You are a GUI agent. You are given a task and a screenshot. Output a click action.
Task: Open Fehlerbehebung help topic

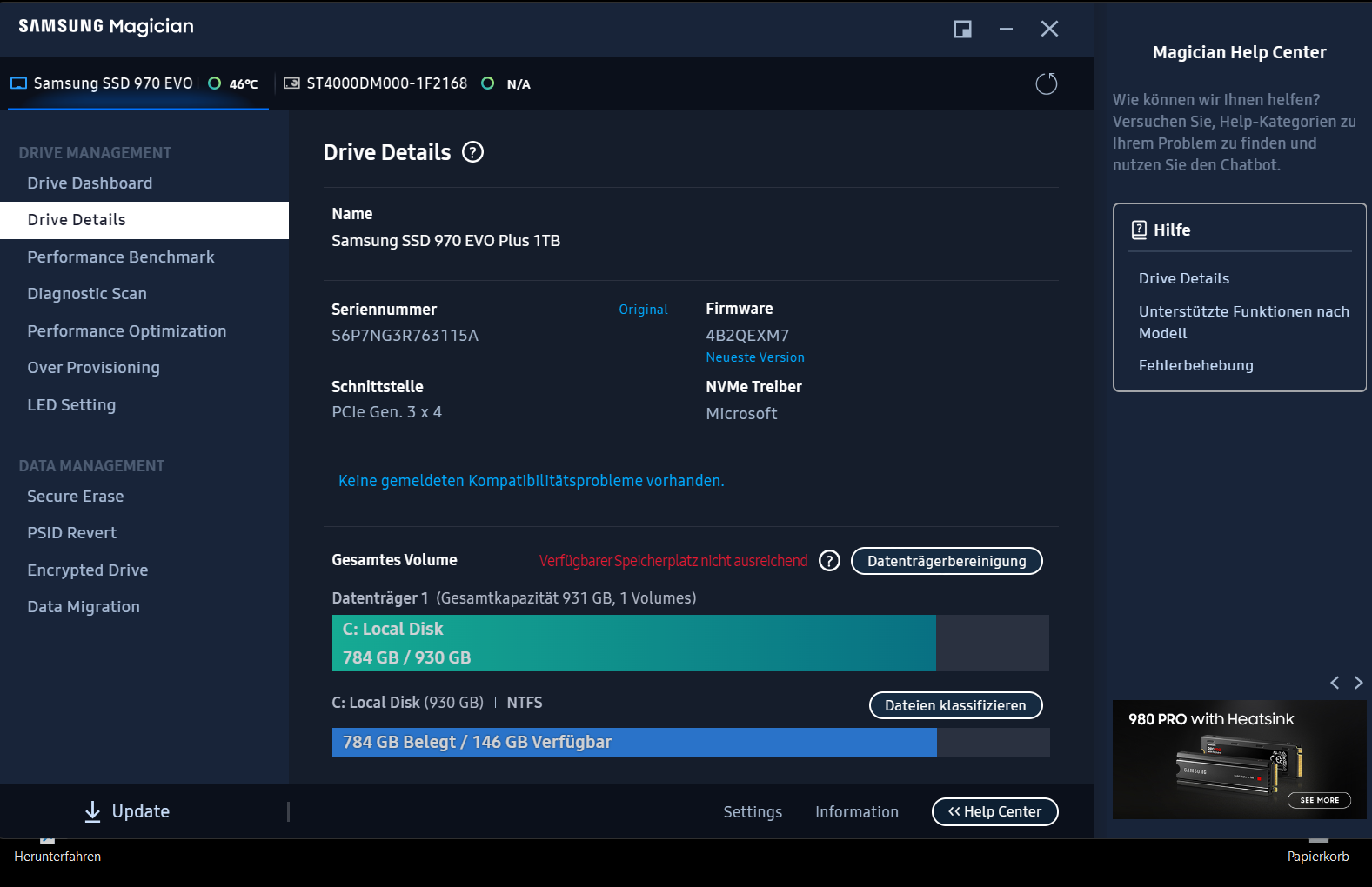[x=1196, y=365]
